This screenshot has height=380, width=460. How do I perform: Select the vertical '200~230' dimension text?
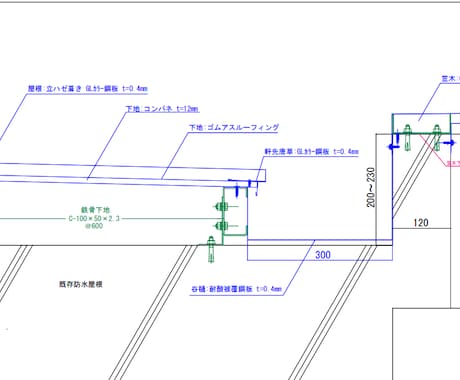pos(371,187)
